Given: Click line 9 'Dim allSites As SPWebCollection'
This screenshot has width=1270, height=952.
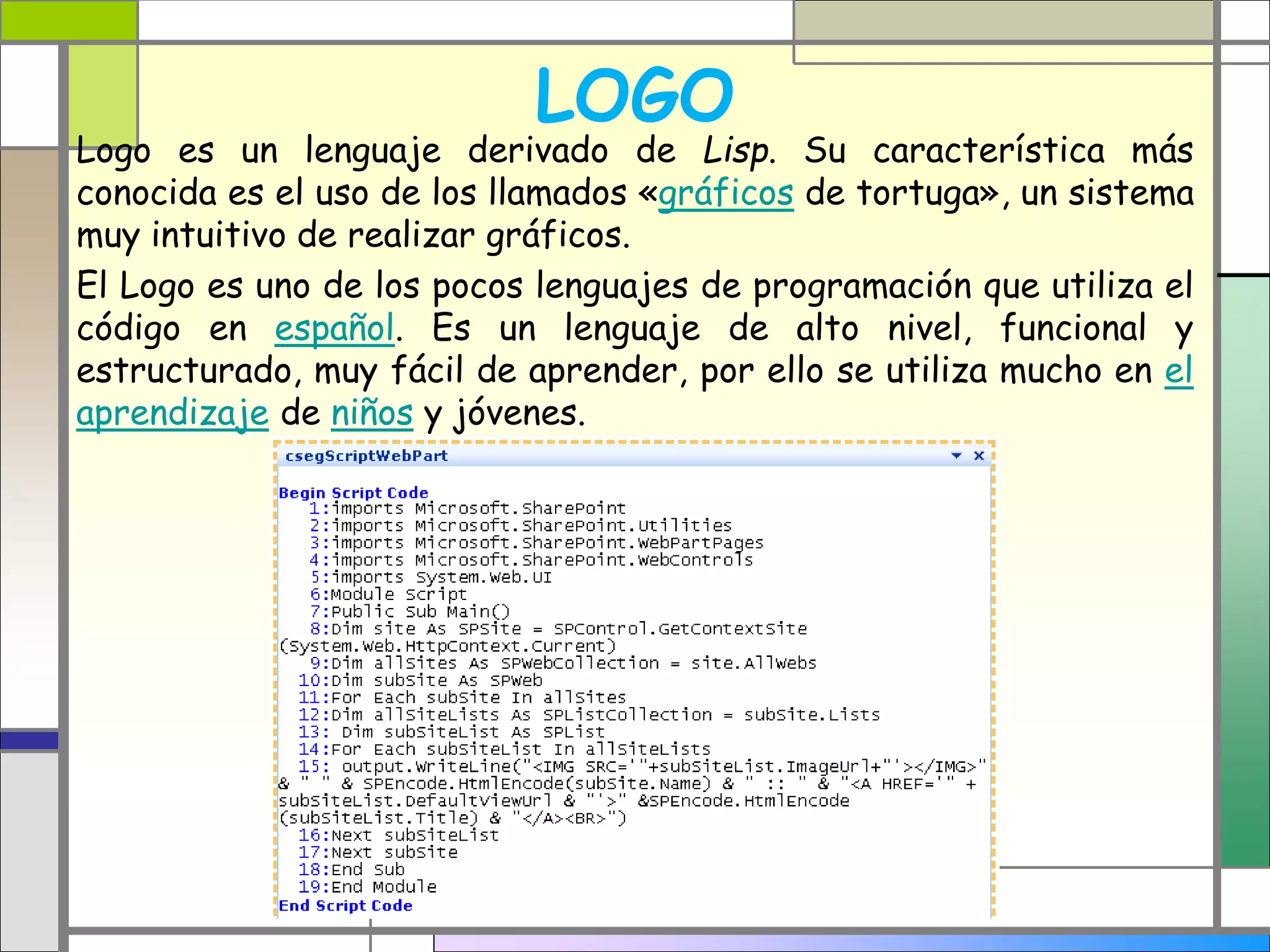Looking at the screenshot, I should tap(563, 664).
